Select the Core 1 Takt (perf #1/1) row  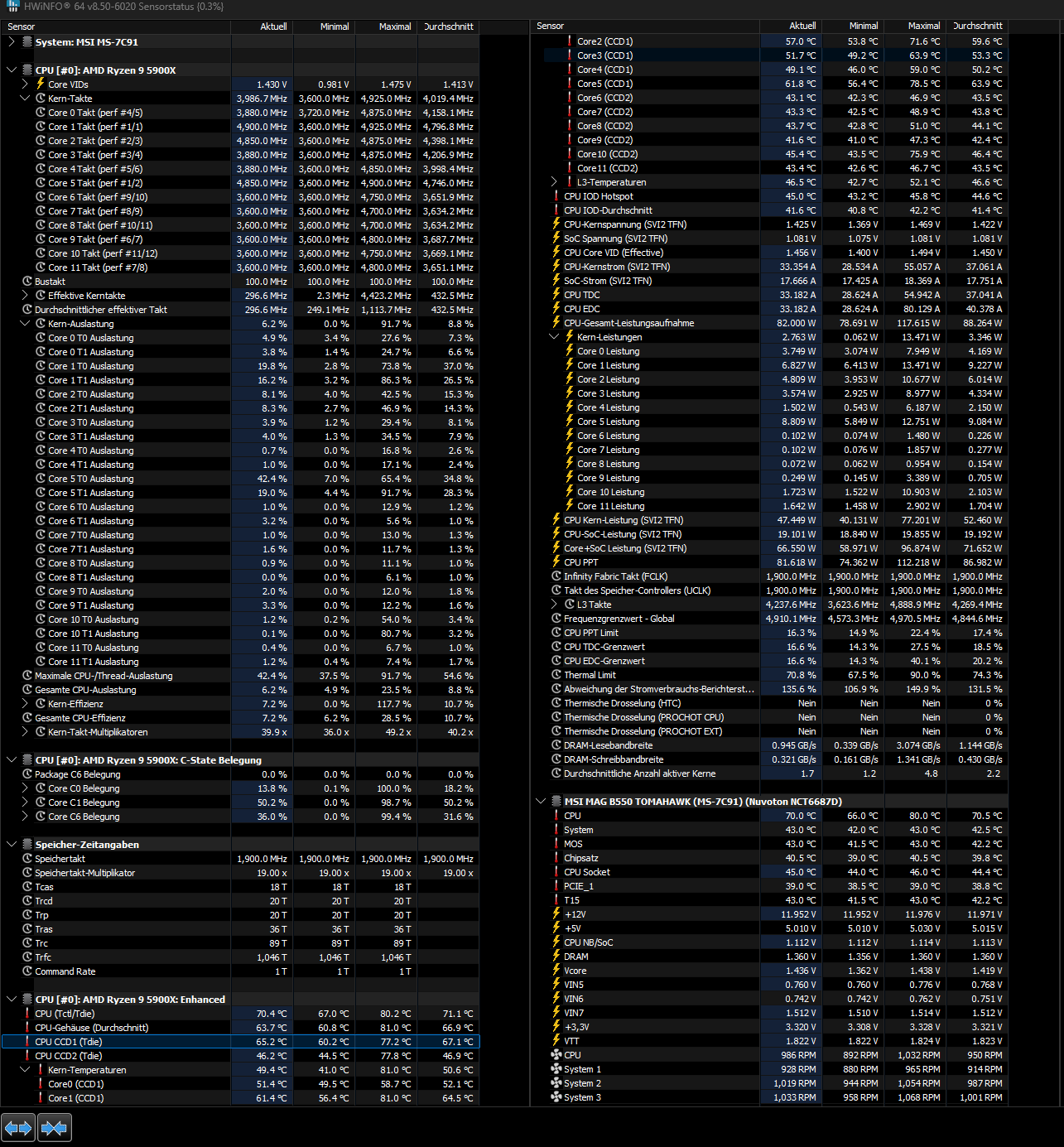[240, 127]
